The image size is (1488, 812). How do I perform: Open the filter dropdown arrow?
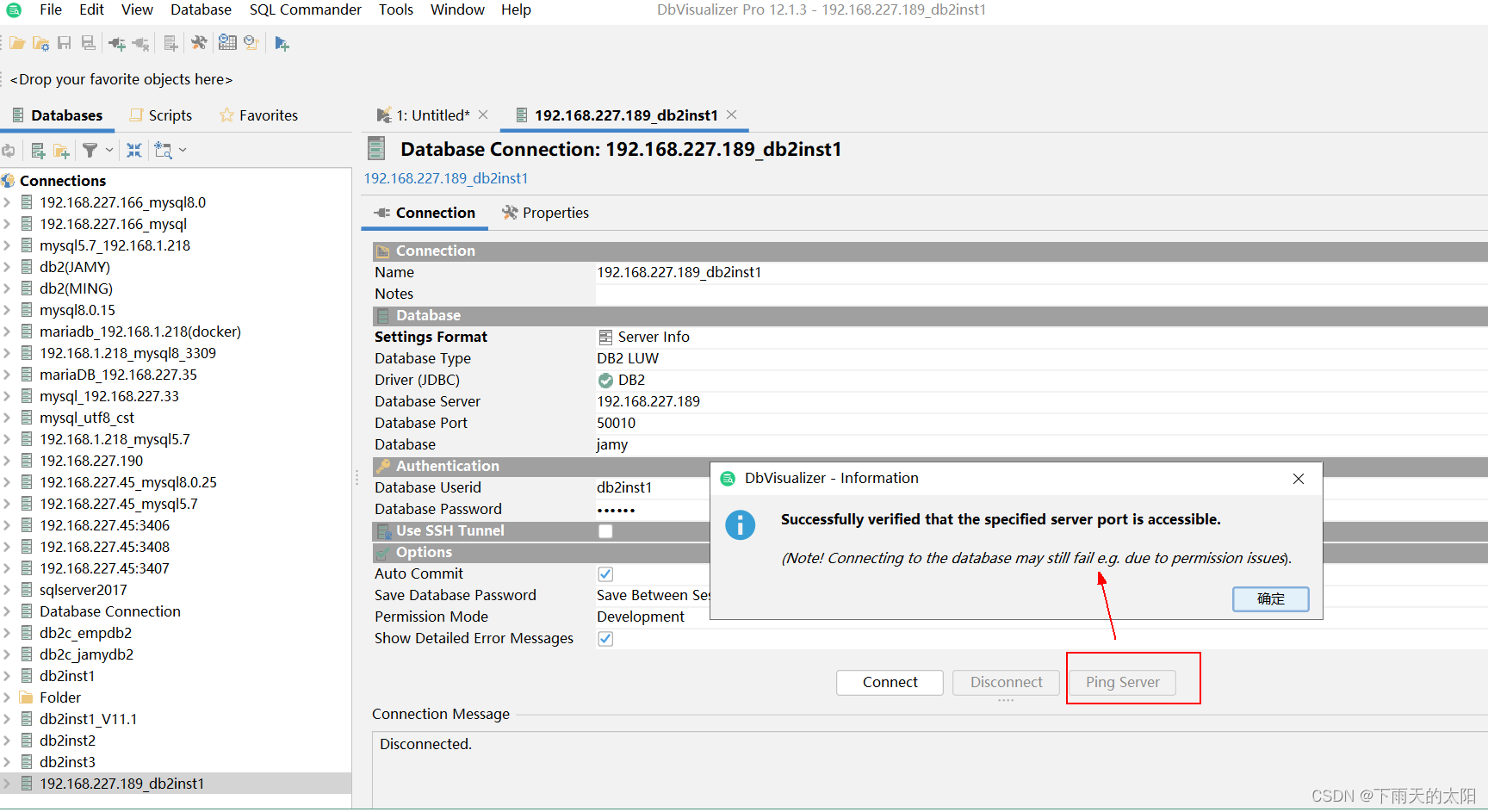109,151
